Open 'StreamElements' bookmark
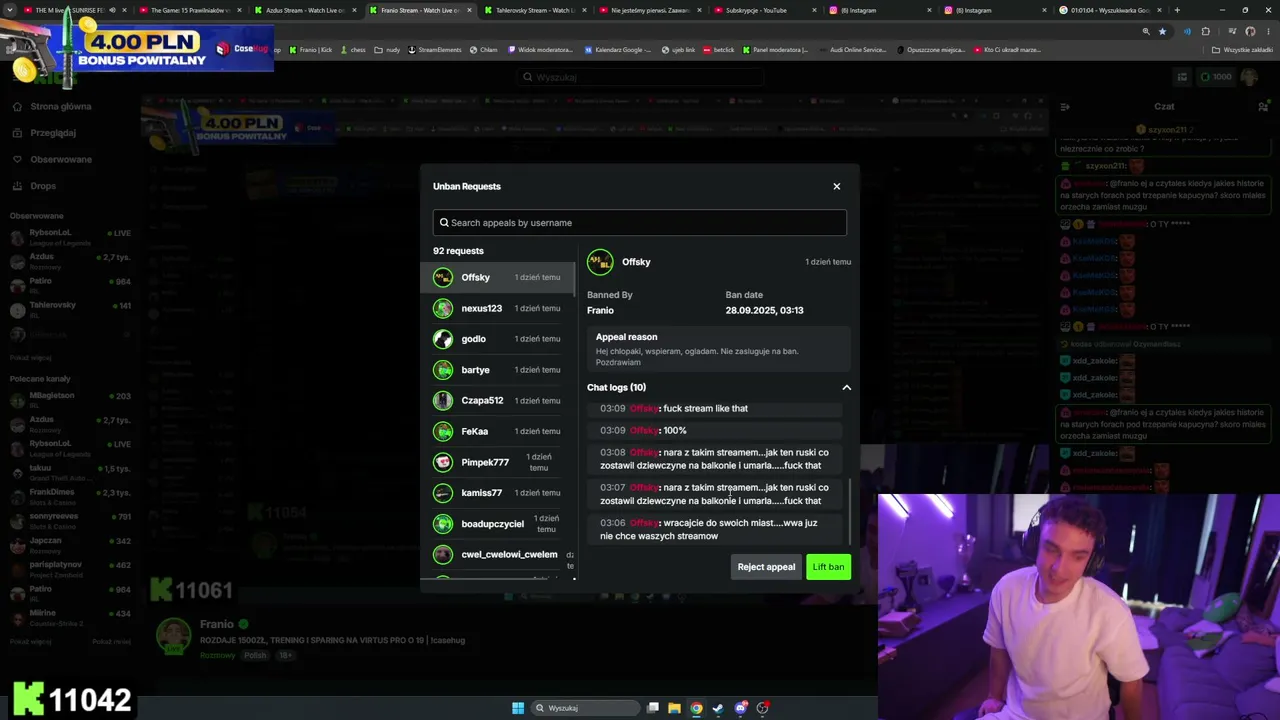This screenshot has height=720, width=1280. pos(435,49)
